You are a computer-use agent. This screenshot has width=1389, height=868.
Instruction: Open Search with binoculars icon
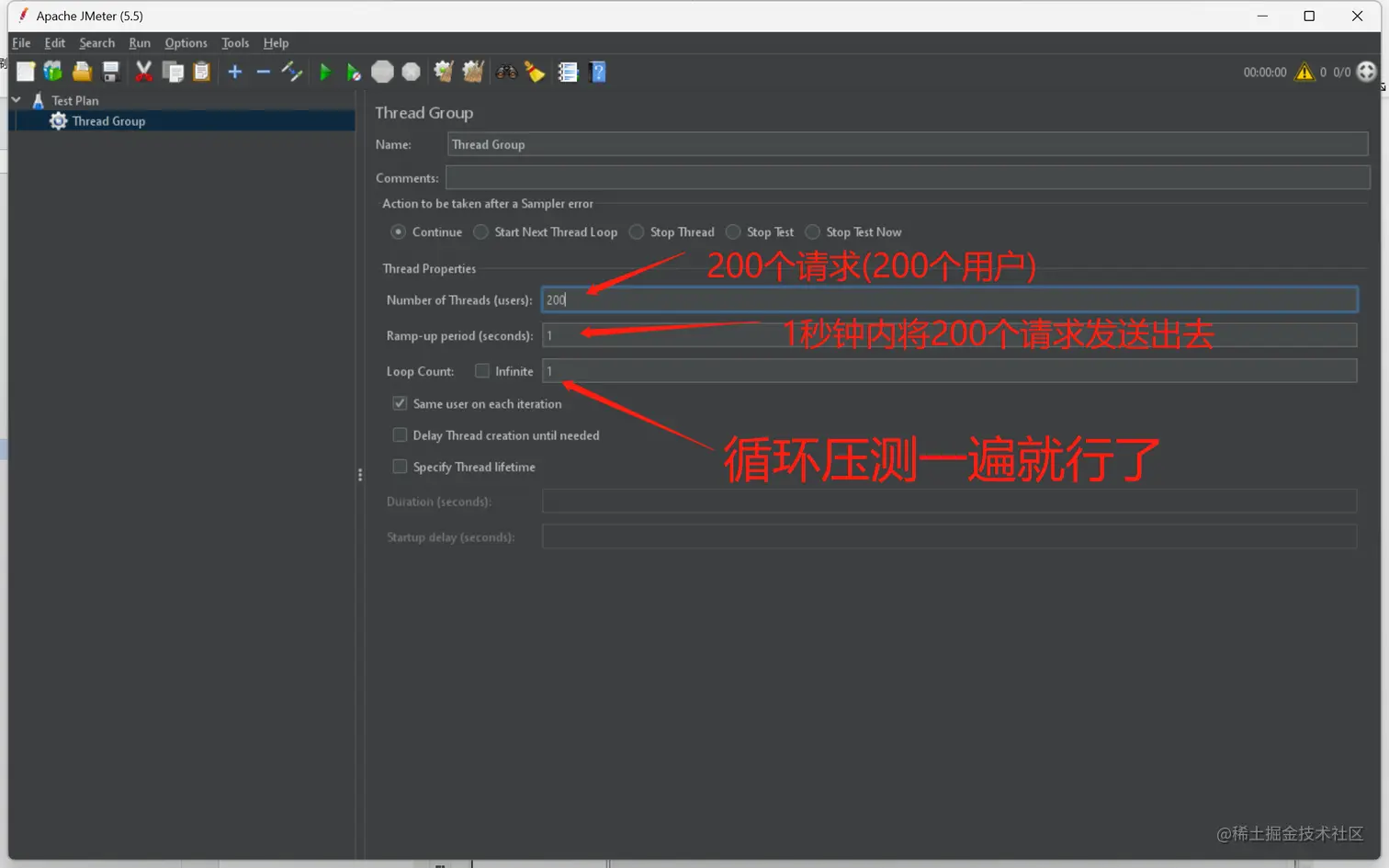(506, 72)
